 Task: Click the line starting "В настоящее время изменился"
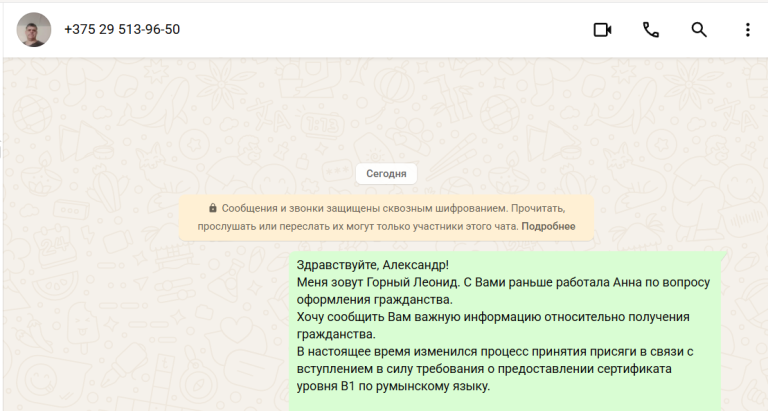click(x=495, y=352)
